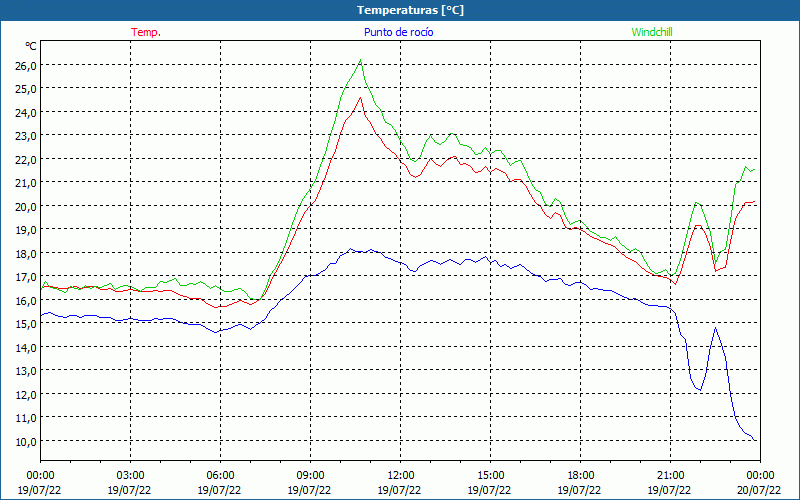Select the blue 'Punto de rocío' legend label
The width and height of the screenshot is (800, 500).
tap(398, 32)
